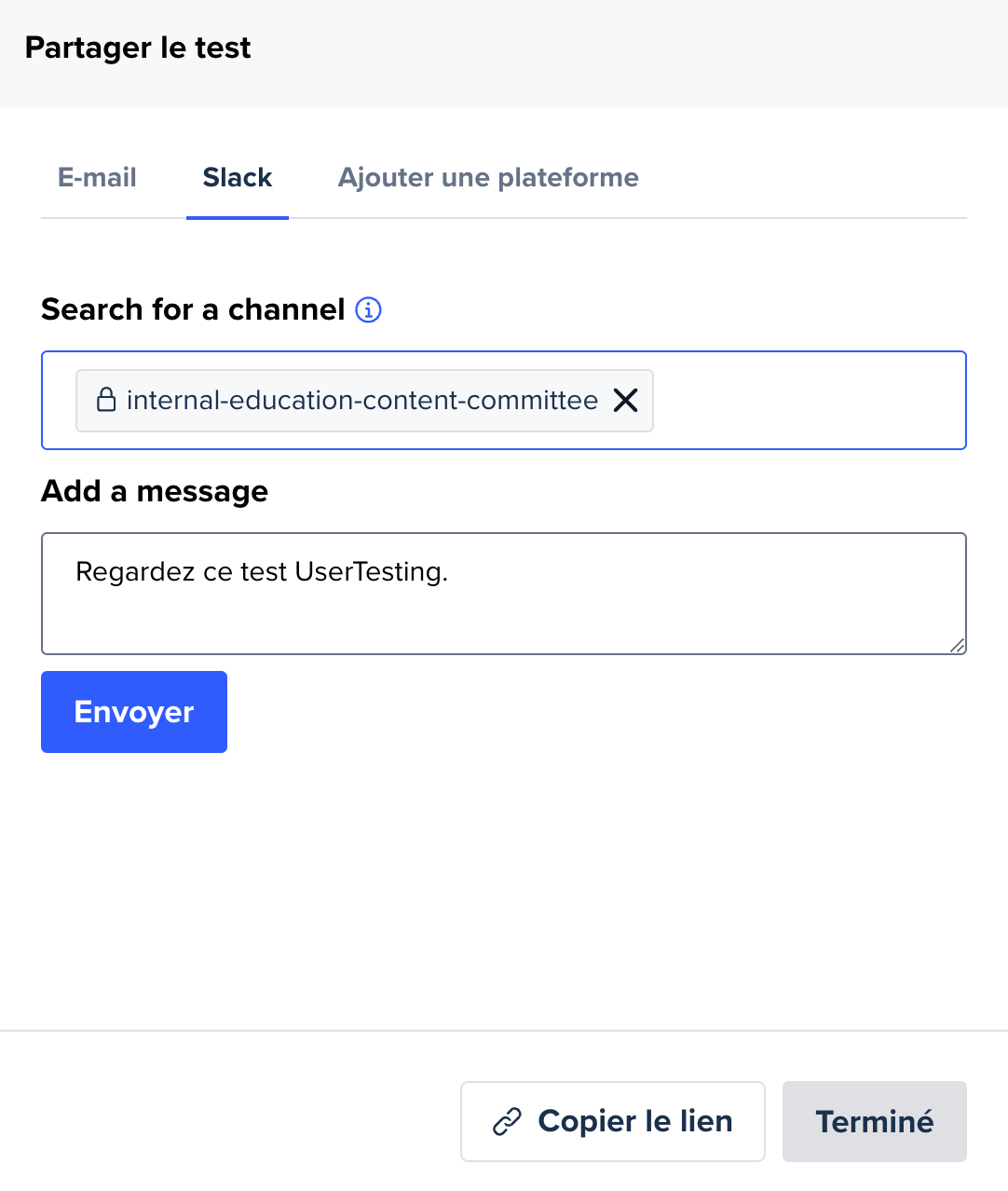Close the dialog with the Terminé button
The width and height of the screenshot is (1008, 1191).
[875, 1121]
